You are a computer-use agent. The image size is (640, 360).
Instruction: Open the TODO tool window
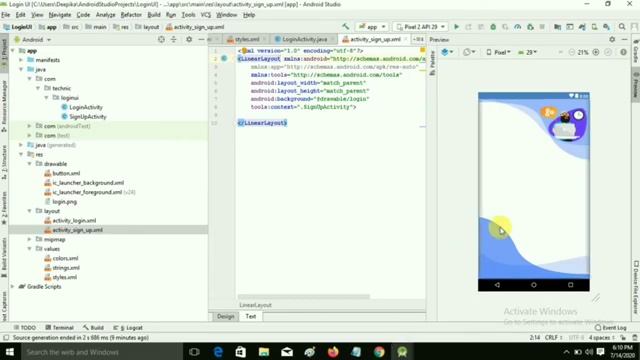[x=24, y=327]
